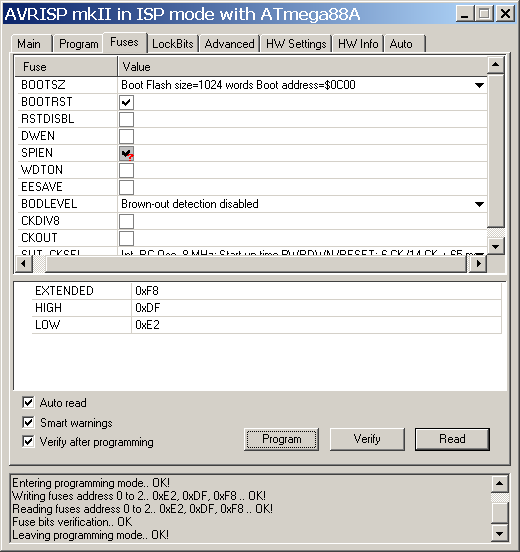Open the Auto tab
Screen dimensions: 520x552
pyautogui.click(x=405, y=44)
